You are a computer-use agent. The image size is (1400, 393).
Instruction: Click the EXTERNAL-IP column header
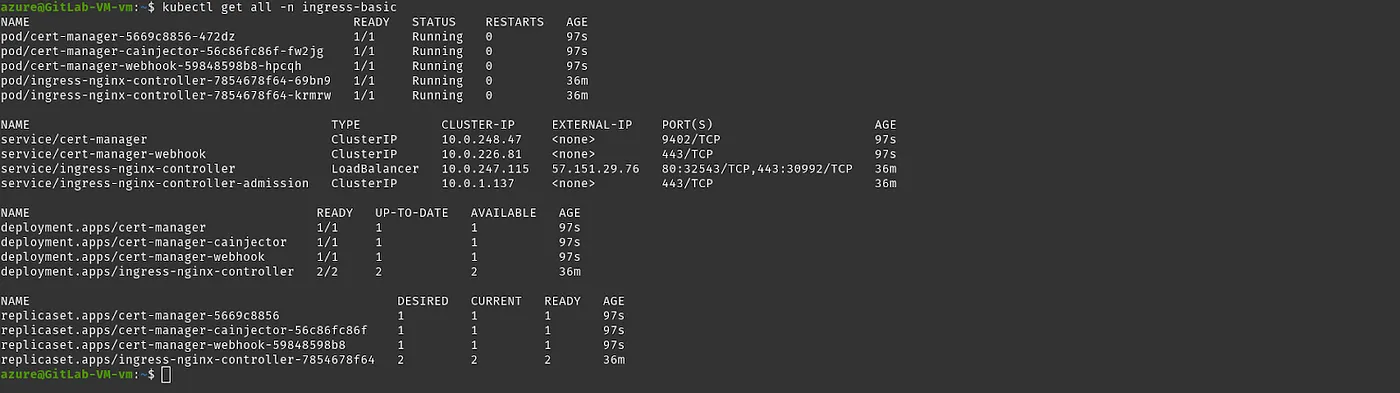click(x=591, y=125)
